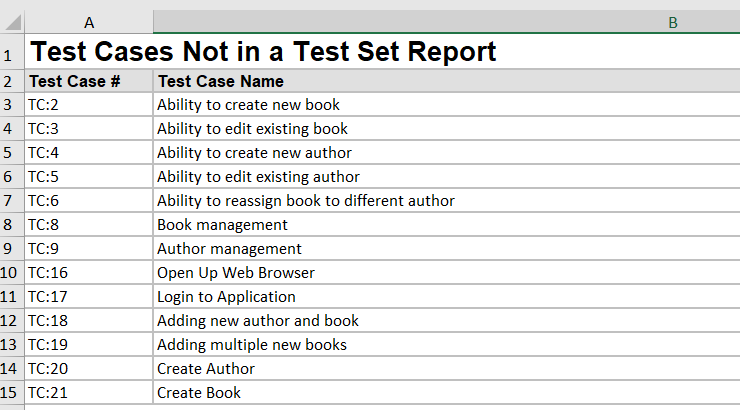
Task: Click the 'Create Author' cell
Action: click(x=205, y=369)
